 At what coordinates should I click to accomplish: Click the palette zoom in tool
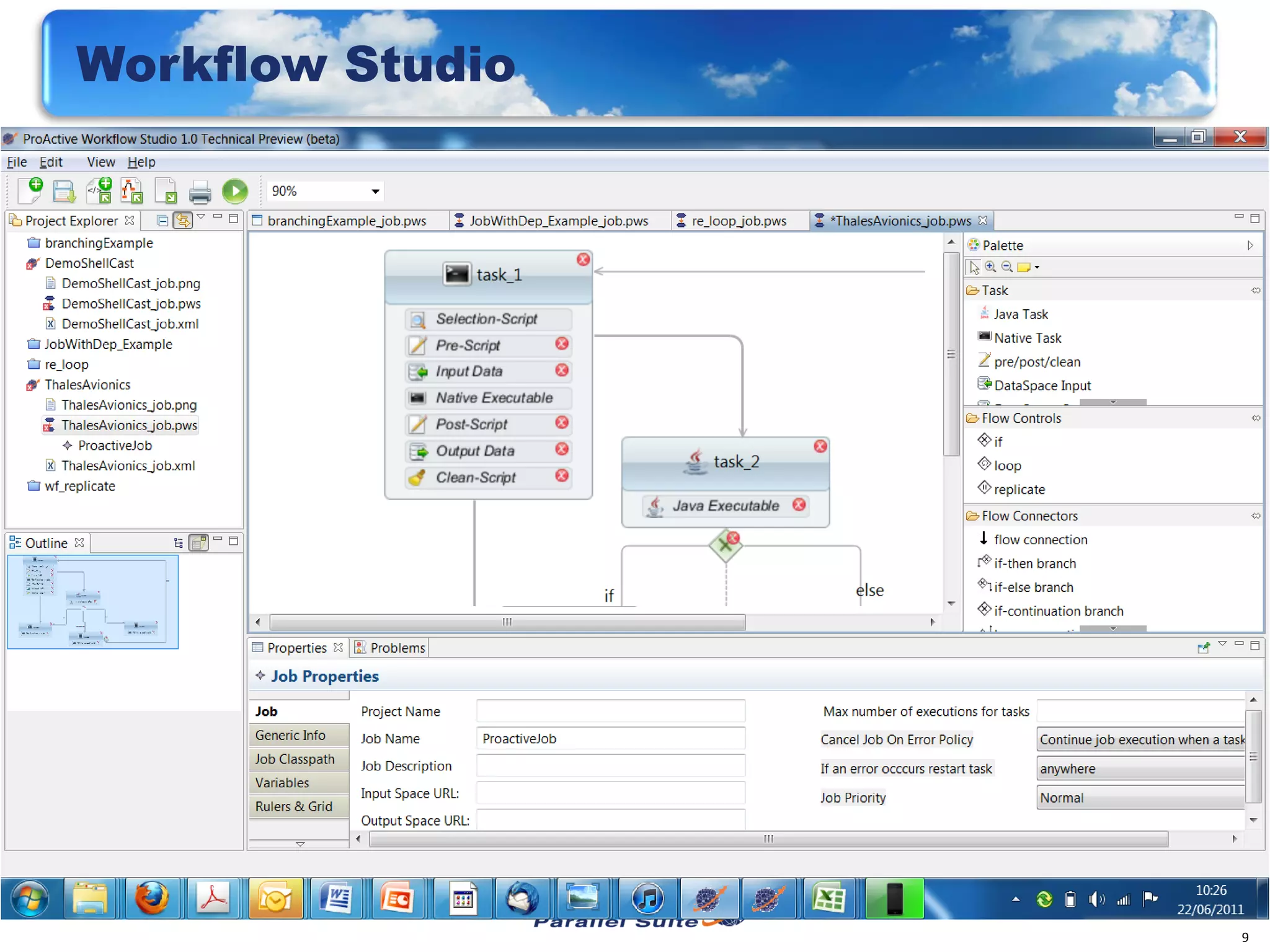tap(990, 267)
